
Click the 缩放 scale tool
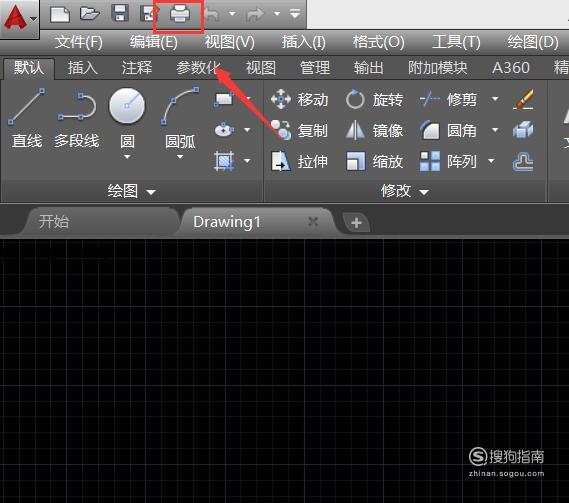(374, 161)
